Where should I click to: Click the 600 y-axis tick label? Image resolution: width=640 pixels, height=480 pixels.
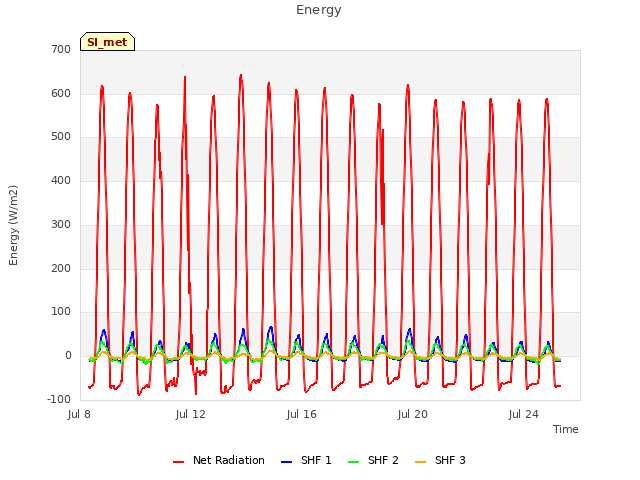pyautogui.click(x=61, y=93)
